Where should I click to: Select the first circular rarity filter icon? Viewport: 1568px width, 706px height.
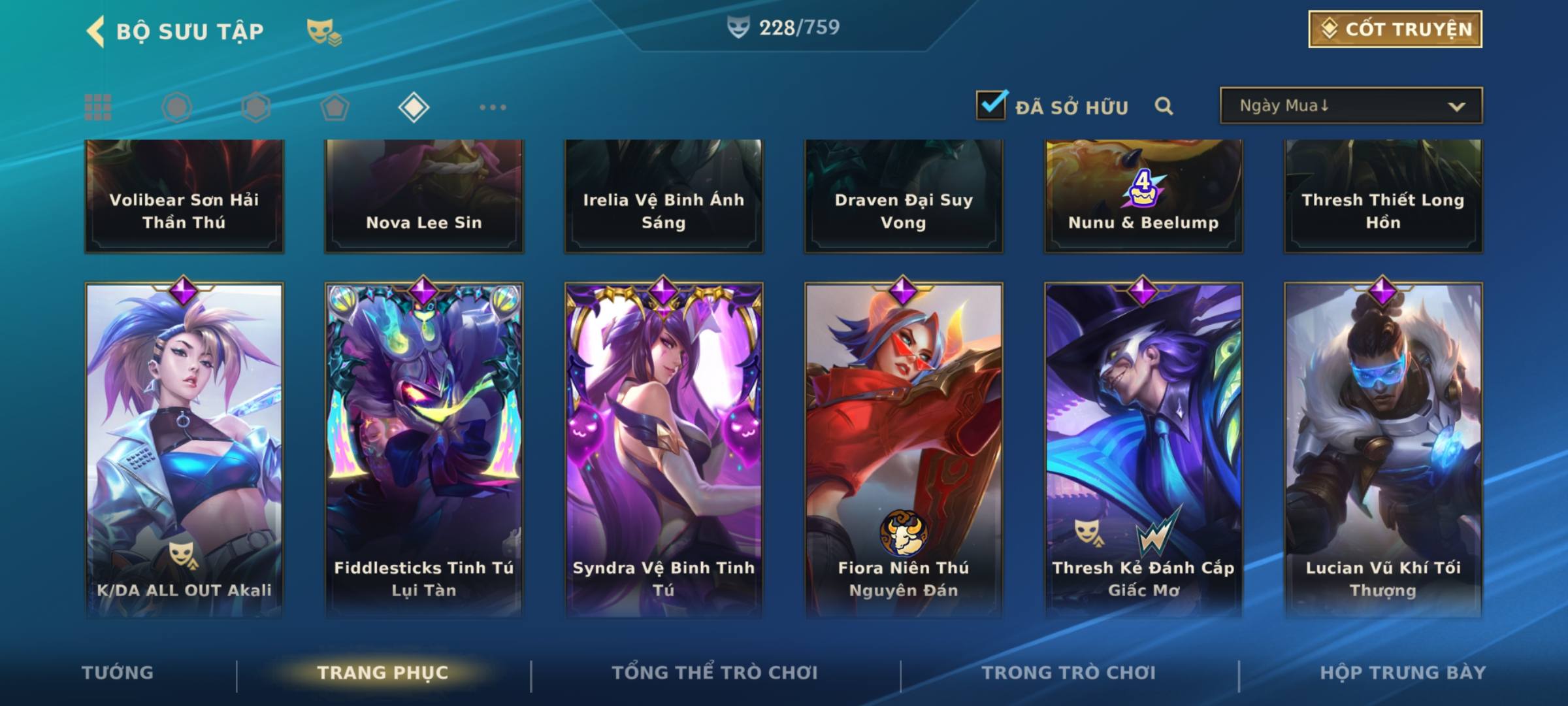177,107
